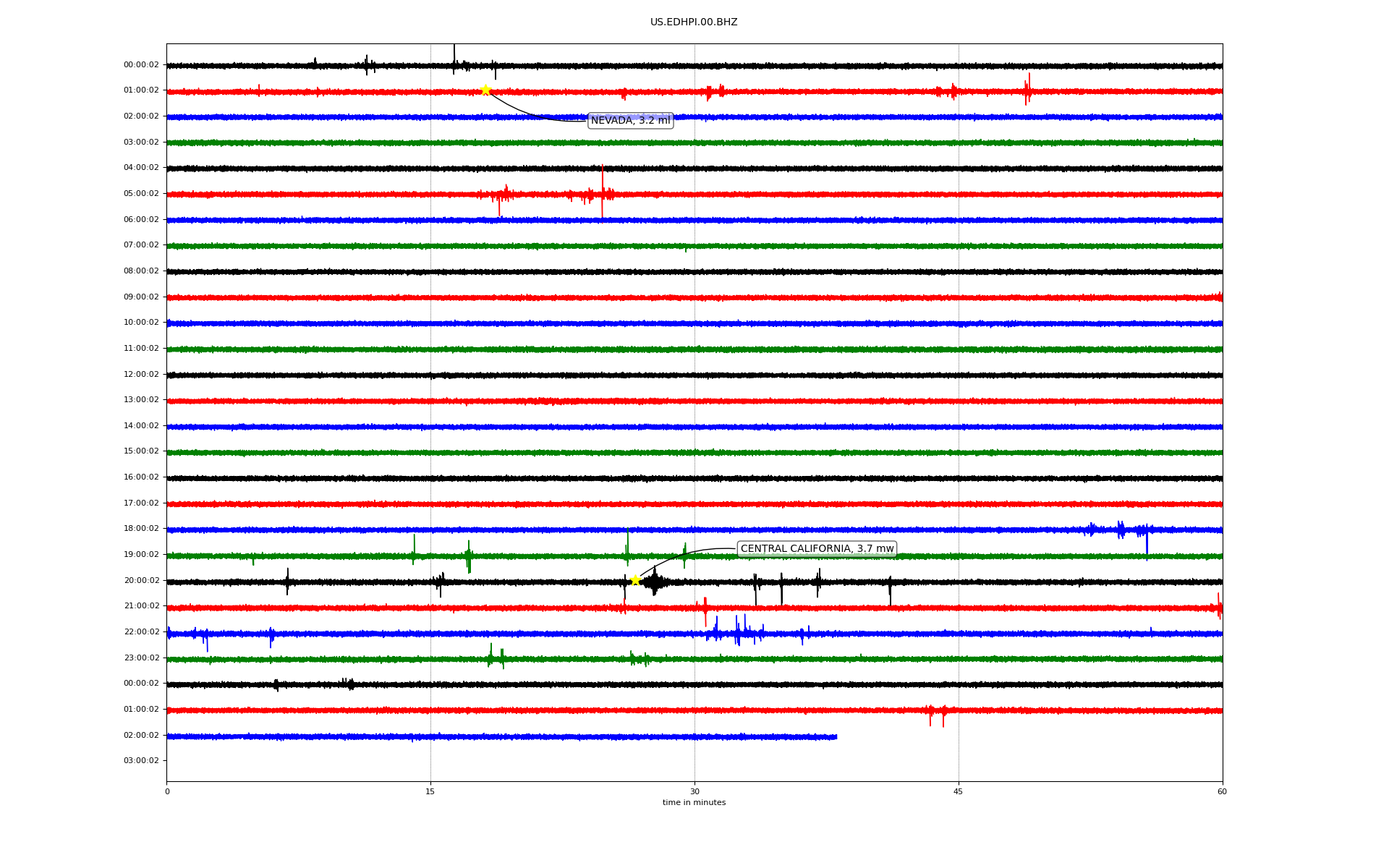Click the NEVADA earthquake yellow star marker

click(485, 90)
